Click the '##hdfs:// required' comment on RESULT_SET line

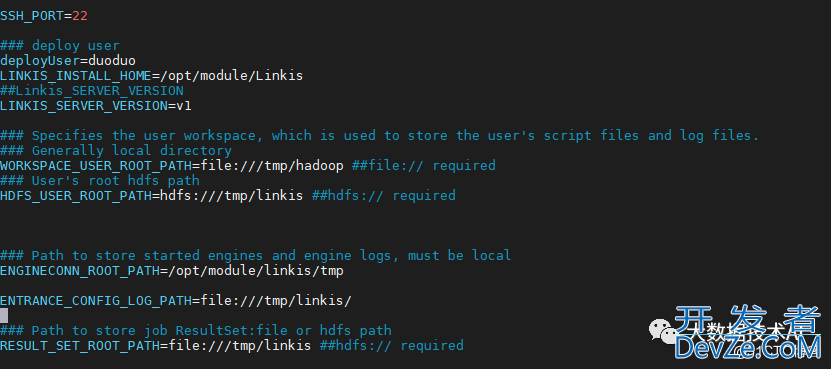pos(392,346)
